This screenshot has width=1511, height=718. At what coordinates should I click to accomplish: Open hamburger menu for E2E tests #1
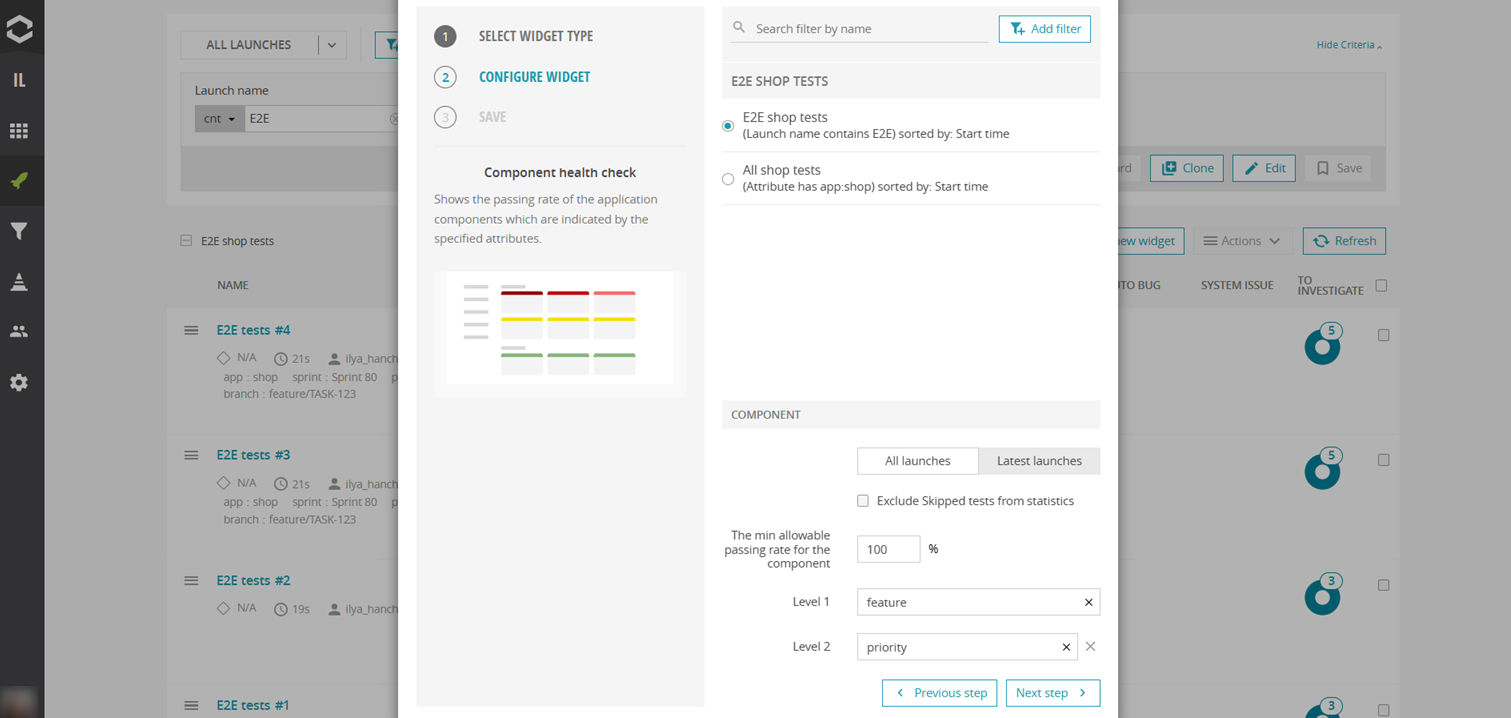coord(191,705)
